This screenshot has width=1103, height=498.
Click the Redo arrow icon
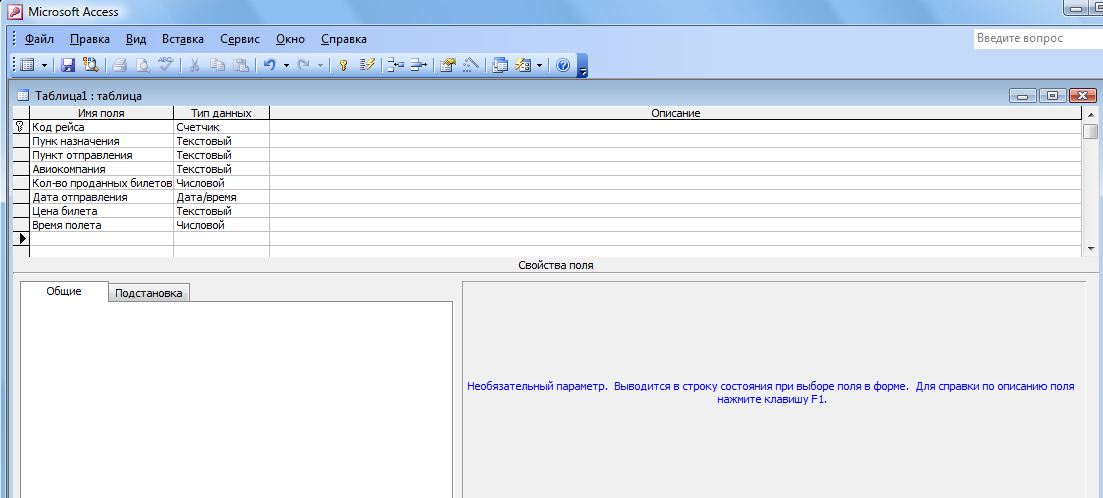coord(304,65)
